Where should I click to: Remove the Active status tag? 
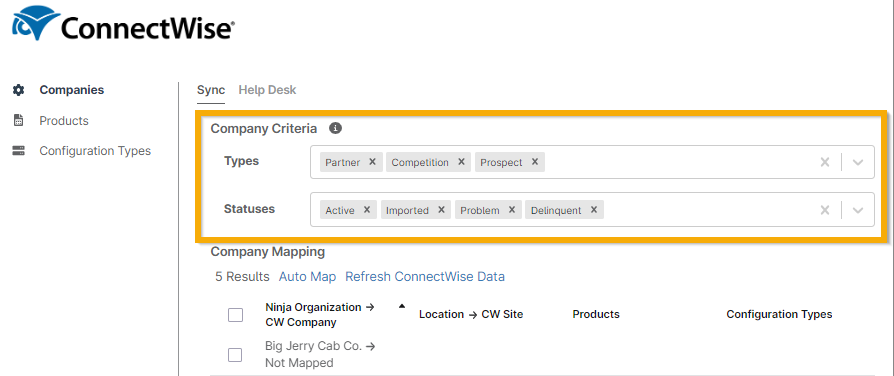pos(367,210)
